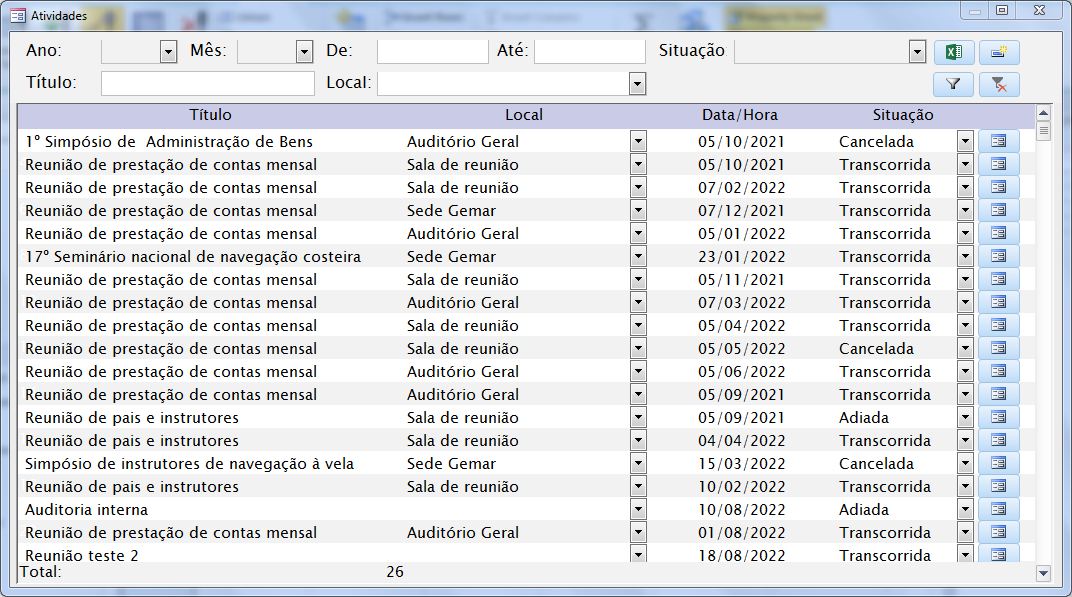
Task: Open details for 1º Simpósio de Administração row
Action: [998, 142]
